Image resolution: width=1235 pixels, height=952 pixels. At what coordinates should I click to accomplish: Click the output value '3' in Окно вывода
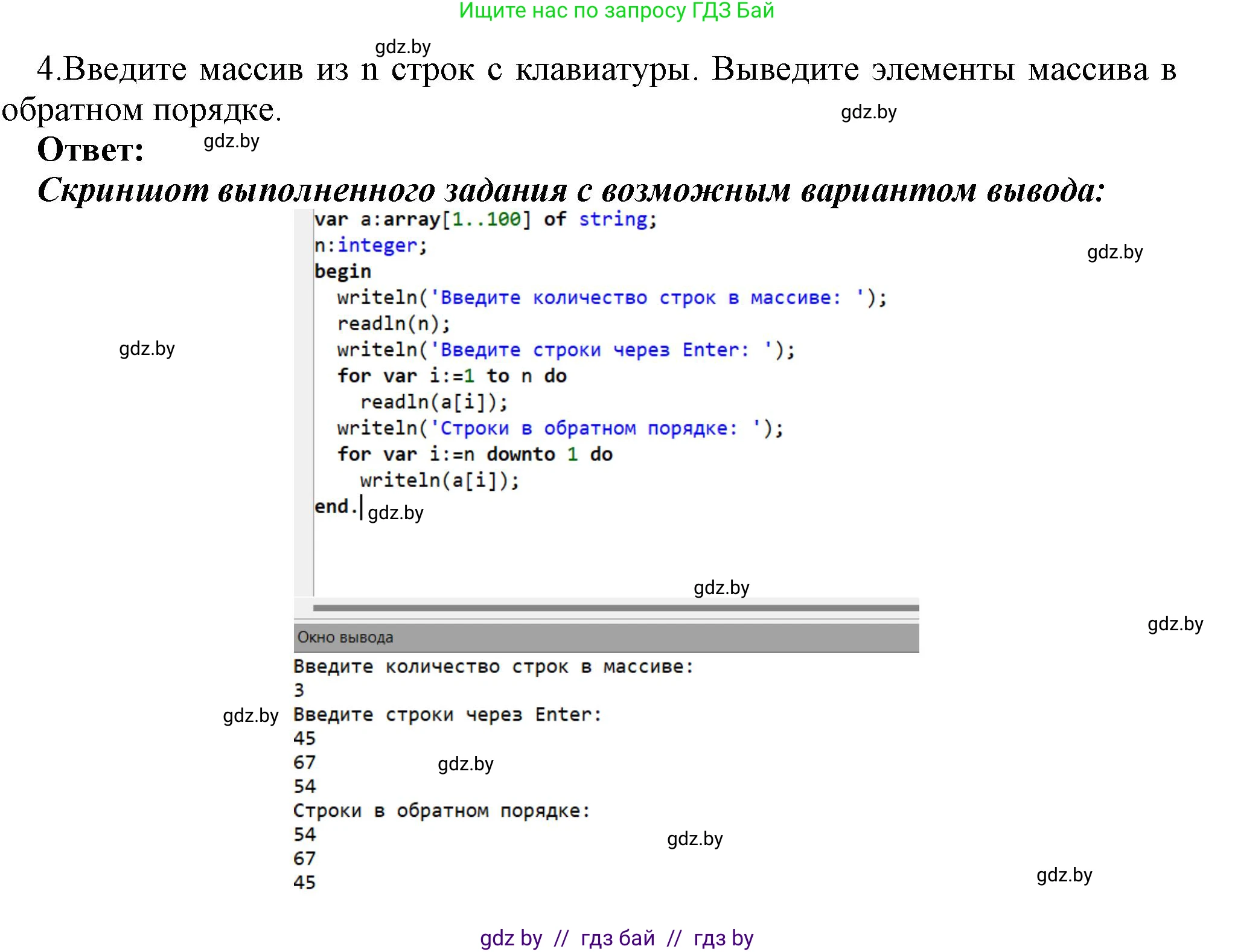(300, 689)
